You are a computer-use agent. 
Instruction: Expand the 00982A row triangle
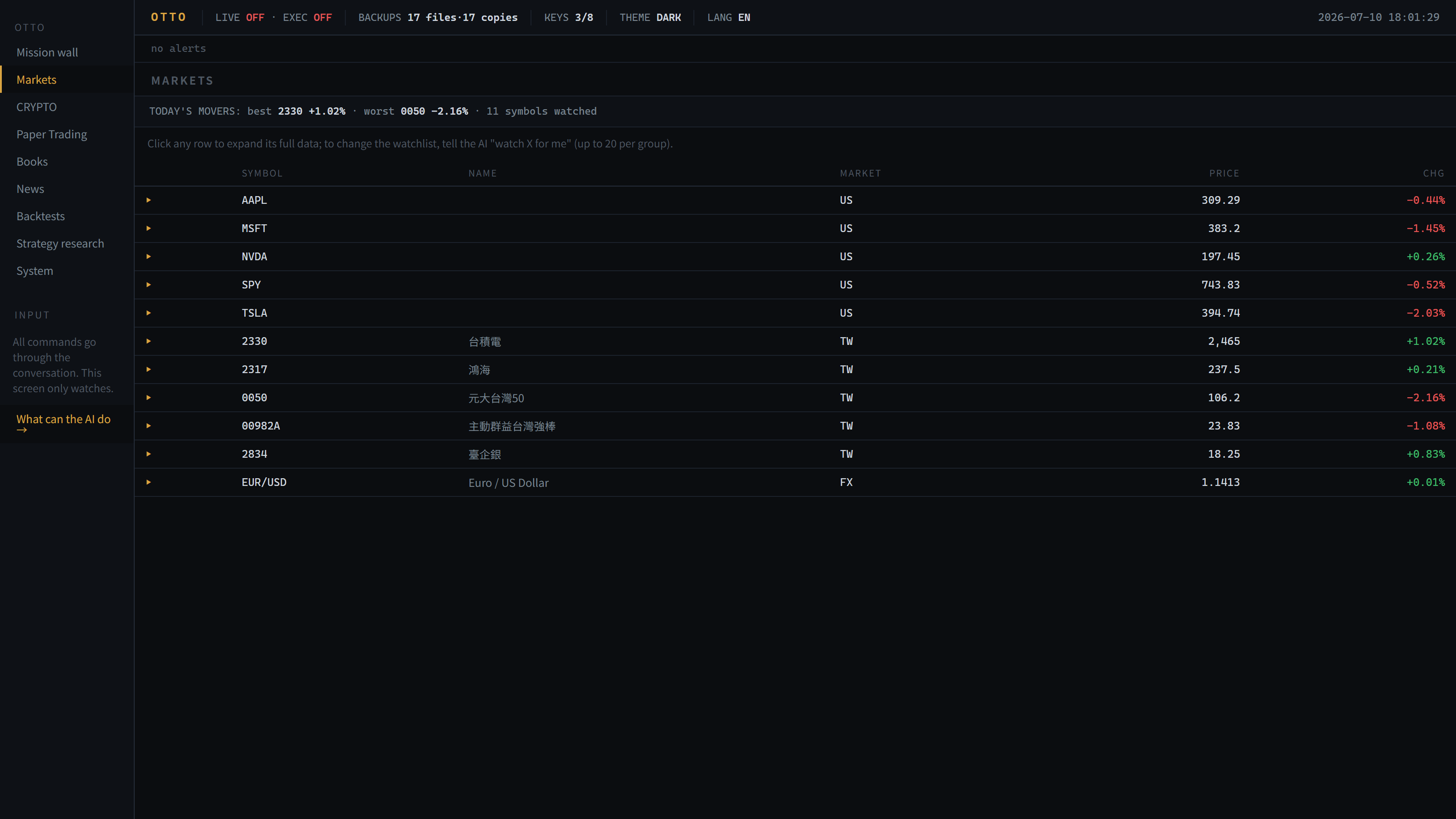tap(149, 426)
